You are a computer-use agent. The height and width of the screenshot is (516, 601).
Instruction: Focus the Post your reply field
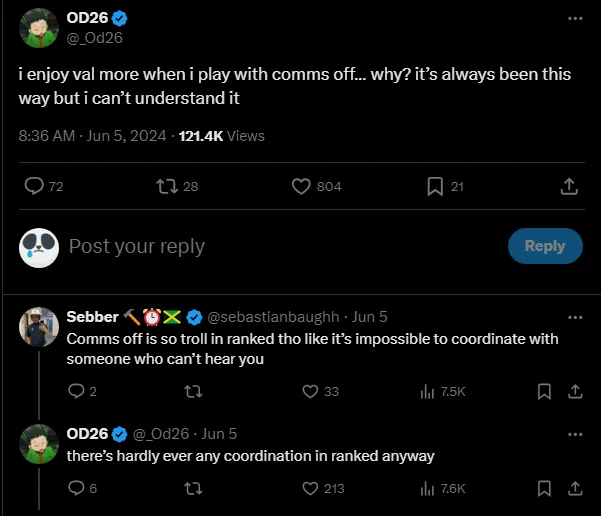(x=284, y=246)
